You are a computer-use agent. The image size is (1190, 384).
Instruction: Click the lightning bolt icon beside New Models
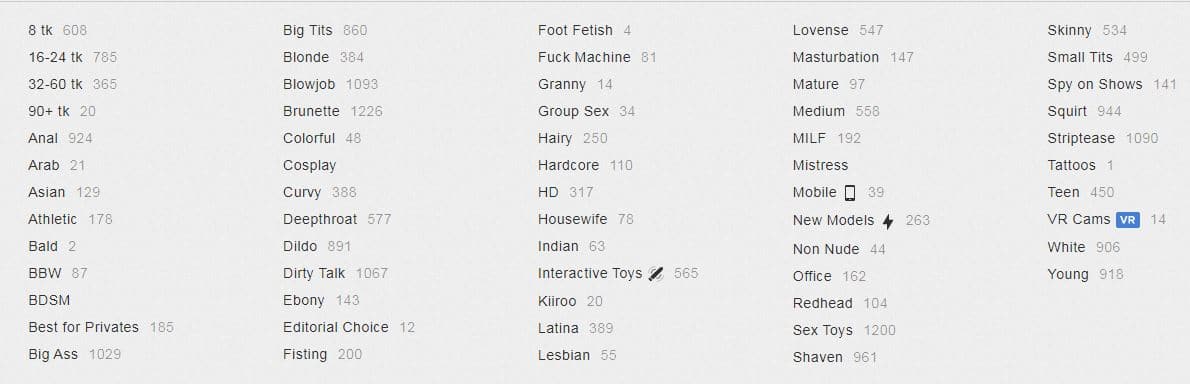pyautogui.click(x=888, y=221)
